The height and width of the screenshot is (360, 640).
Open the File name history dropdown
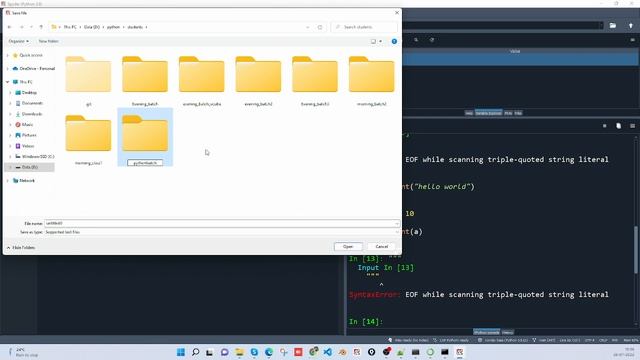pyautogui.click(x=396, y=224)
